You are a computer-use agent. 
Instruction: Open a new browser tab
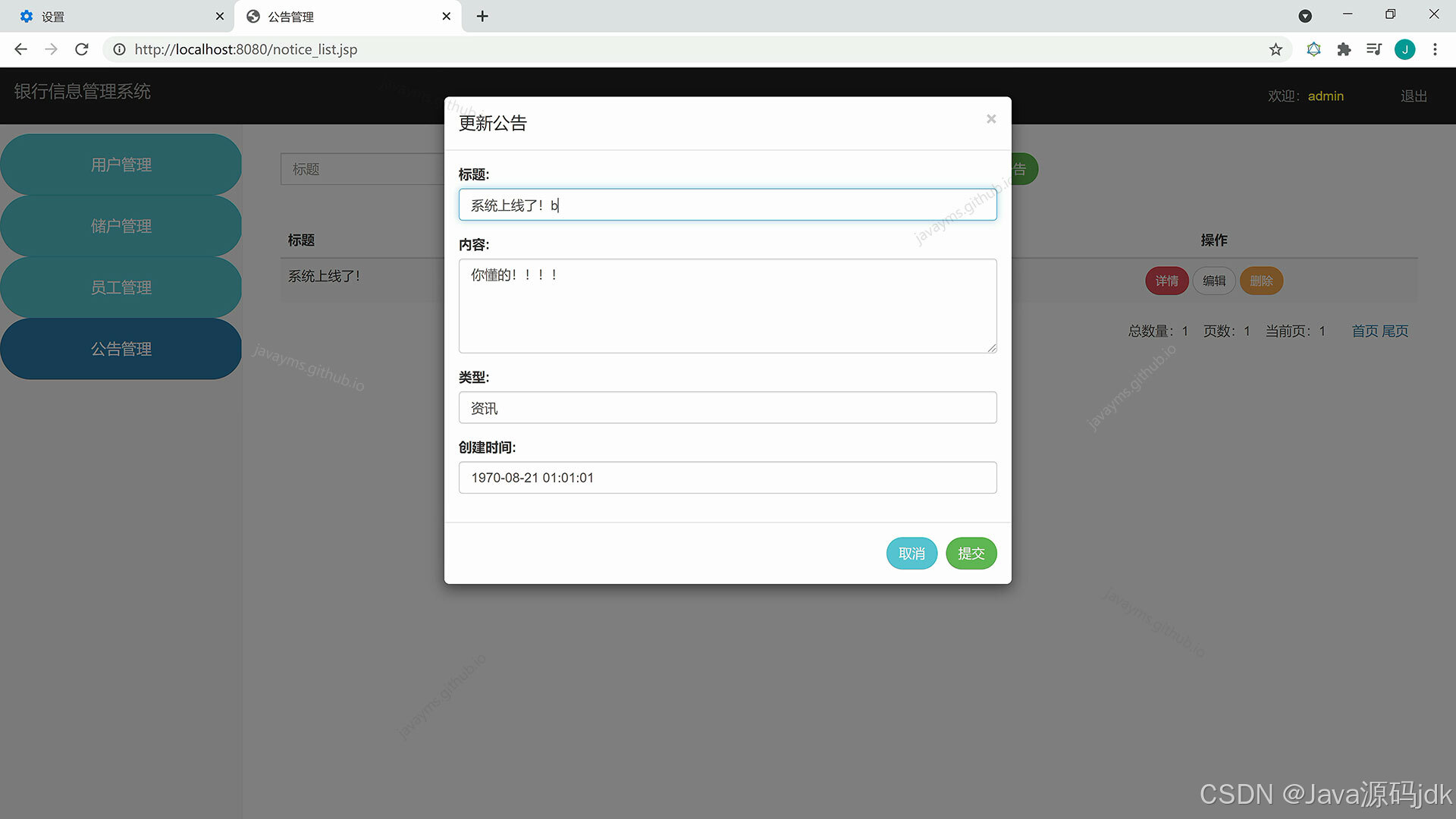pos(482,16)
